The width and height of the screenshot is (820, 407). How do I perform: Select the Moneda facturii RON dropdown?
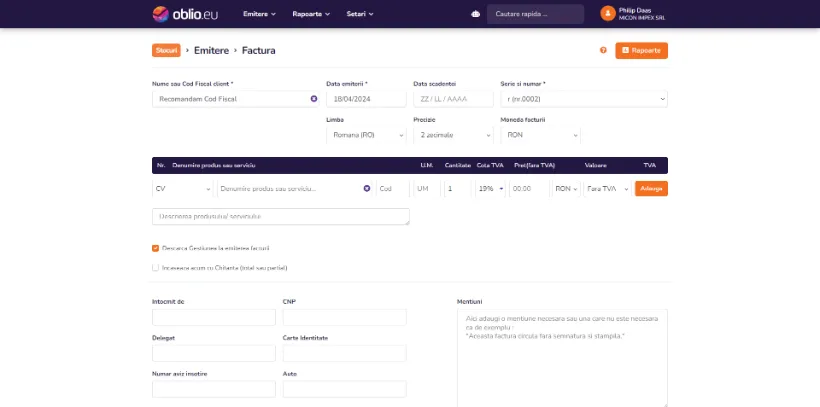(540, 135)
